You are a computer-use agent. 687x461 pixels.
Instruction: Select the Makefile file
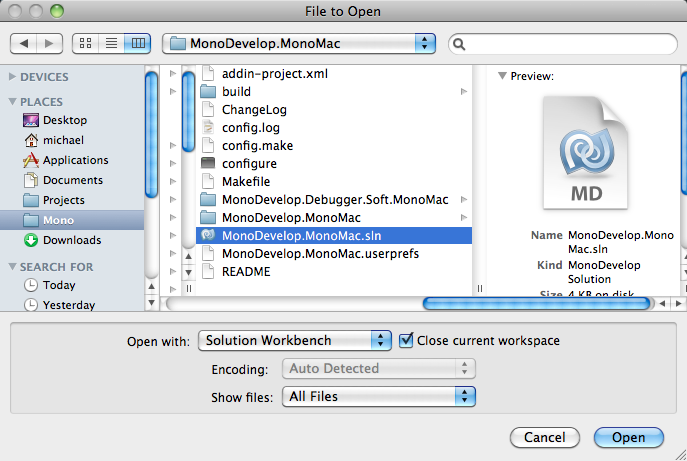click(x=334, y=181)
